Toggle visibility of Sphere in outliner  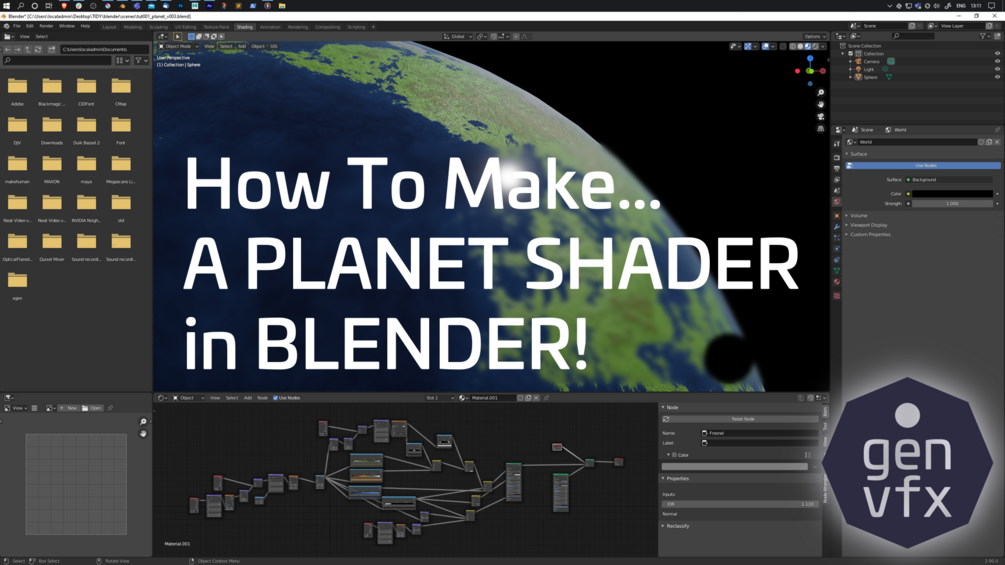[x=997, y=77]
